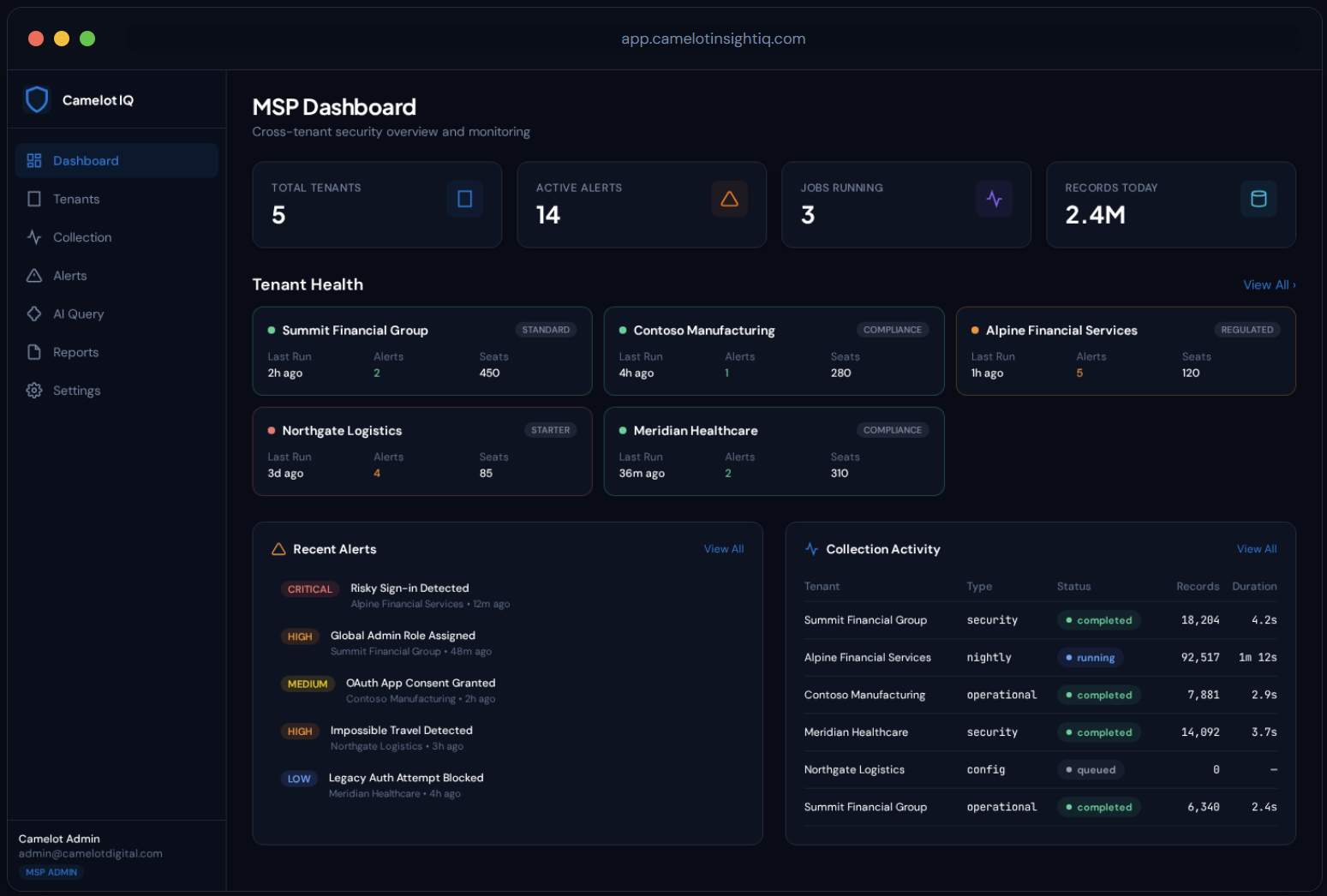
Task: Navigate to Alerts in sidebar
Action: tap(117, 275)
